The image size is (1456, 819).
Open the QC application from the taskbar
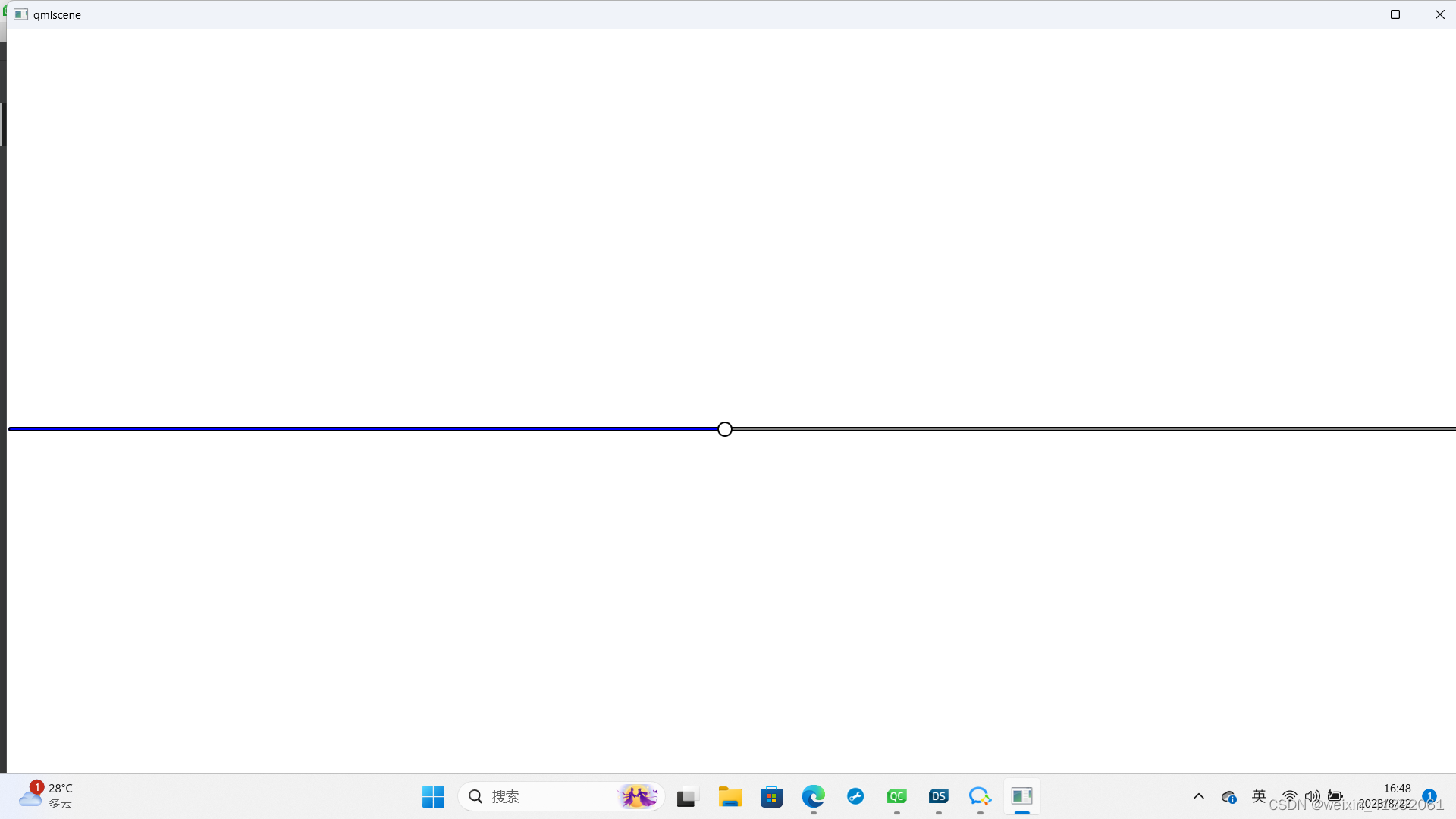[897, 796]
